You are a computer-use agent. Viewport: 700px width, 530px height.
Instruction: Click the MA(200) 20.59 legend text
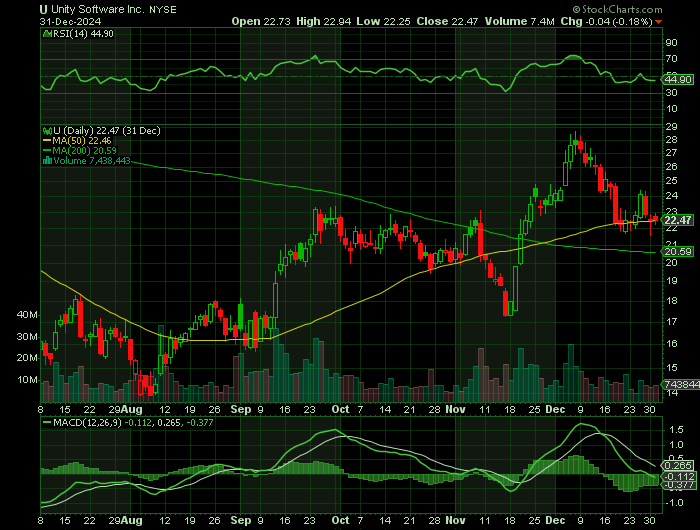coord(84,150)
